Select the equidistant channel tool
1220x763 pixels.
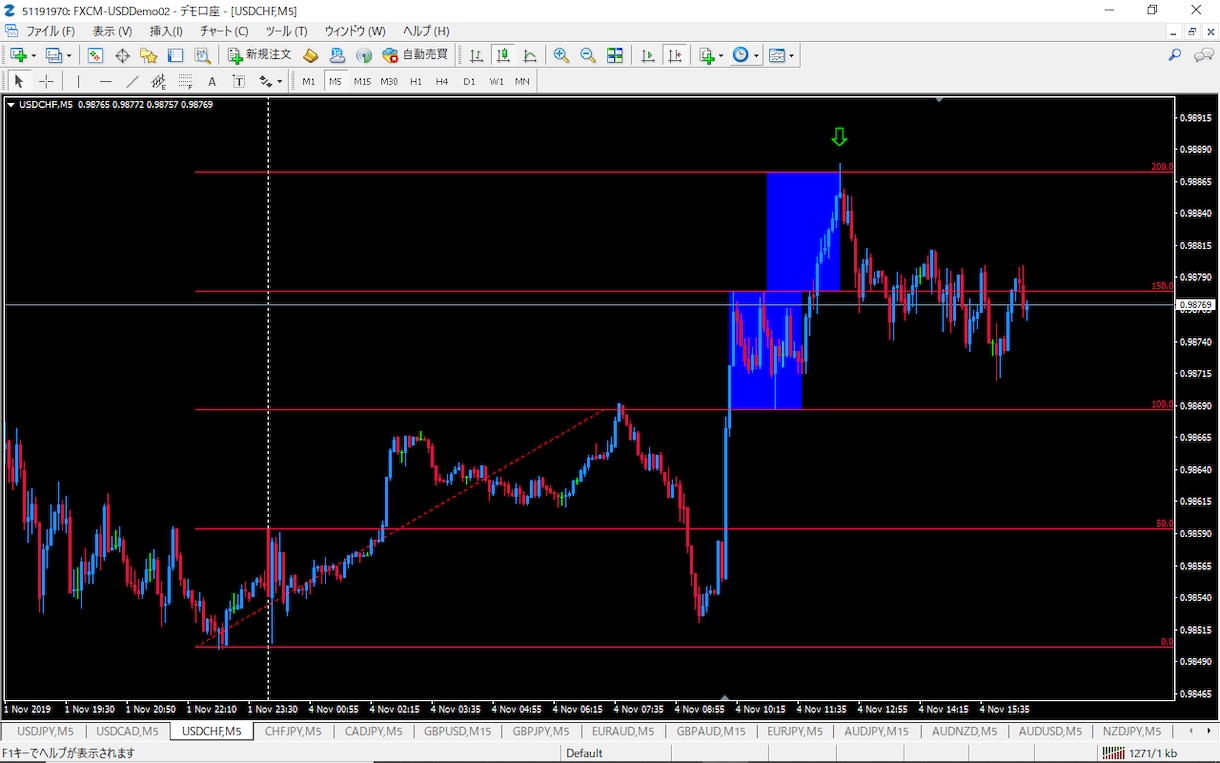click(x=159, y=82)
